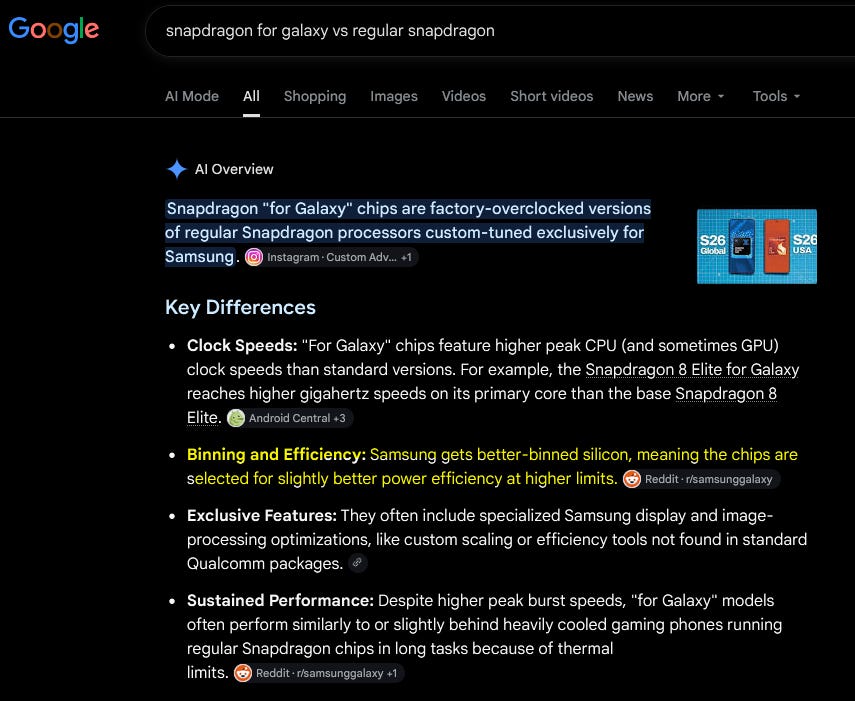Expand the More search filters dropdown
The image size is (855, 701).
[x=701, y=96]
